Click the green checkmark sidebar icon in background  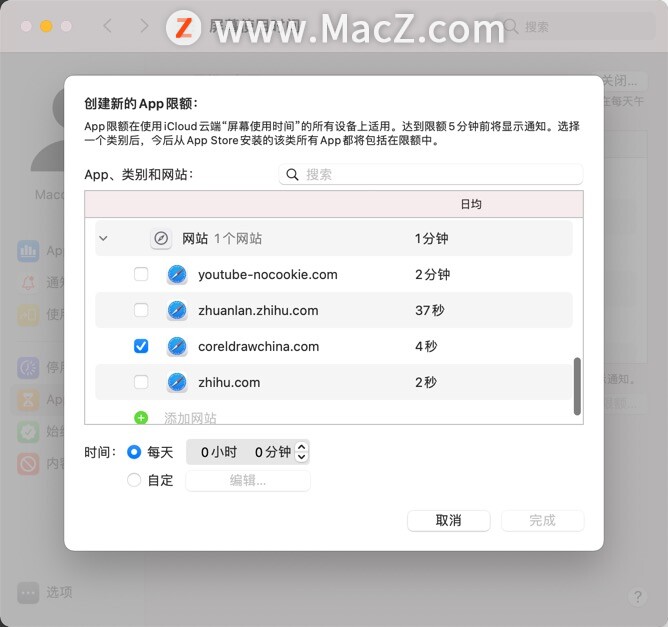pos(28,431)
